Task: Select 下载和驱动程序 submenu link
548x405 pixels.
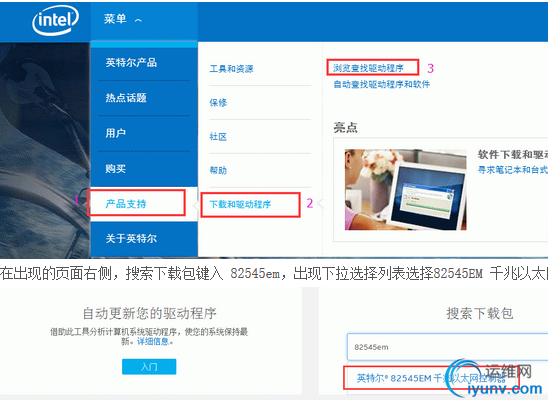Action: [240, 204]
